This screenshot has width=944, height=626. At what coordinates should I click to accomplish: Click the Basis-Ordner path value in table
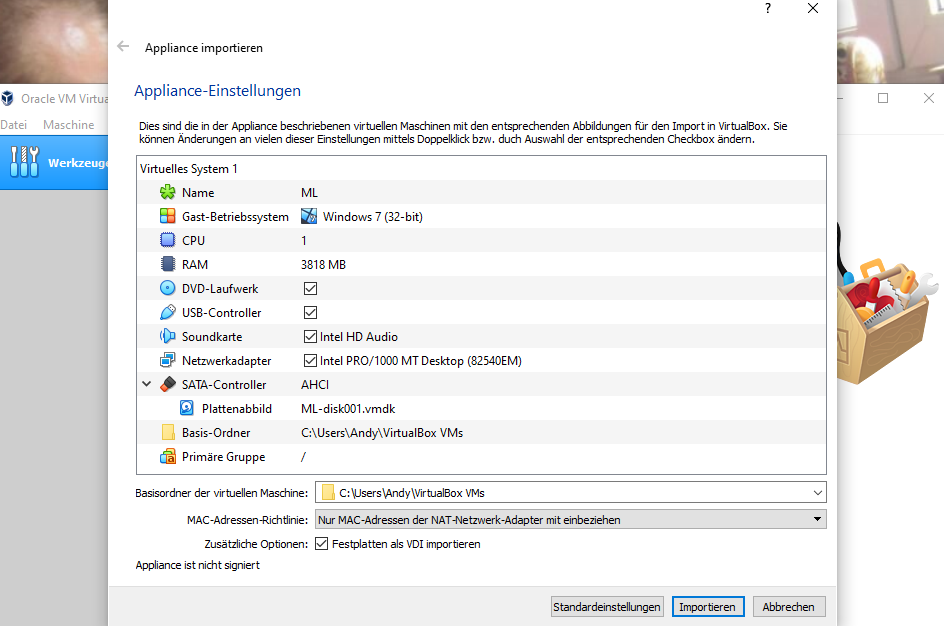click(x=382, y=433)
